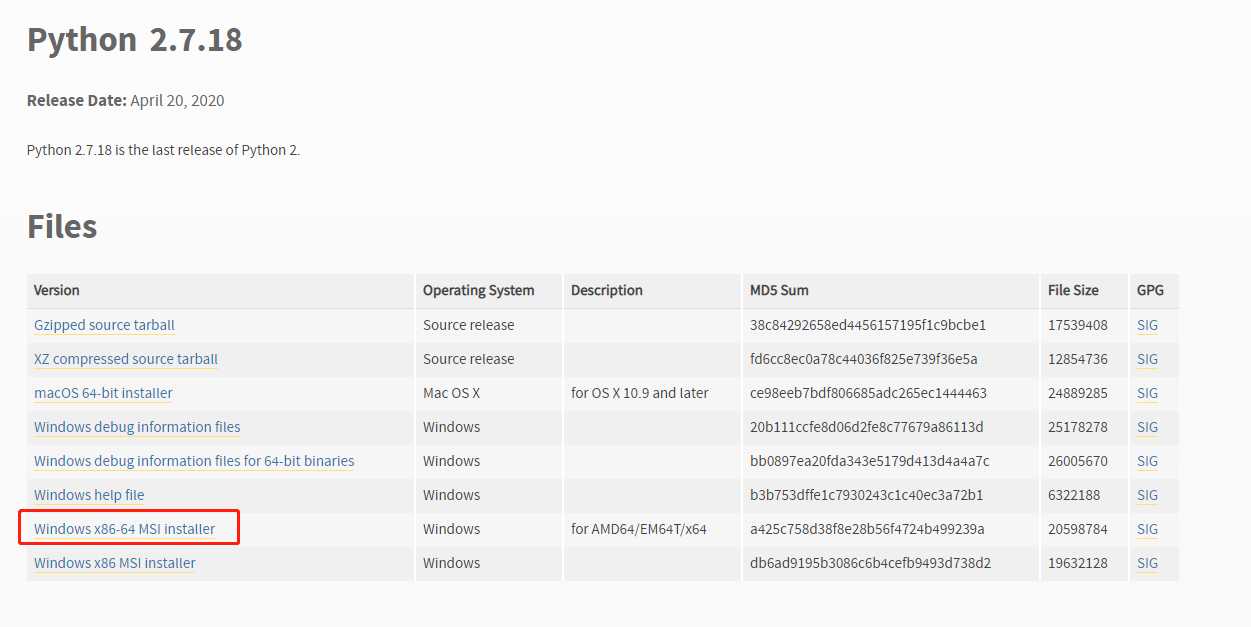
Task: Select MD5 sum 20b111ccfe8d06d2fe8c77679a86113d
Action: (867, 427)
